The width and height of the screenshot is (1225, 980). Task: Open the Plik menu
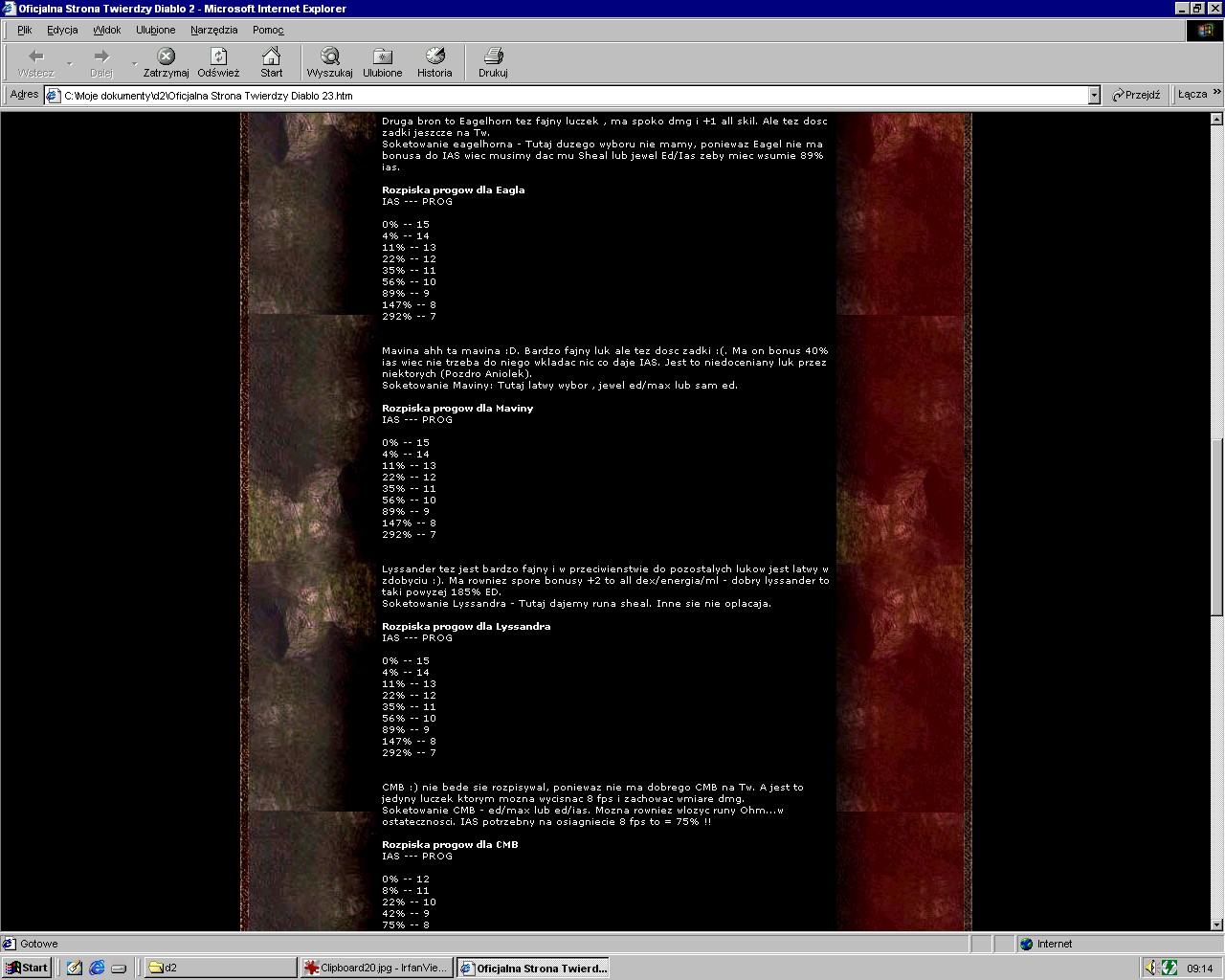coord(25,30)
